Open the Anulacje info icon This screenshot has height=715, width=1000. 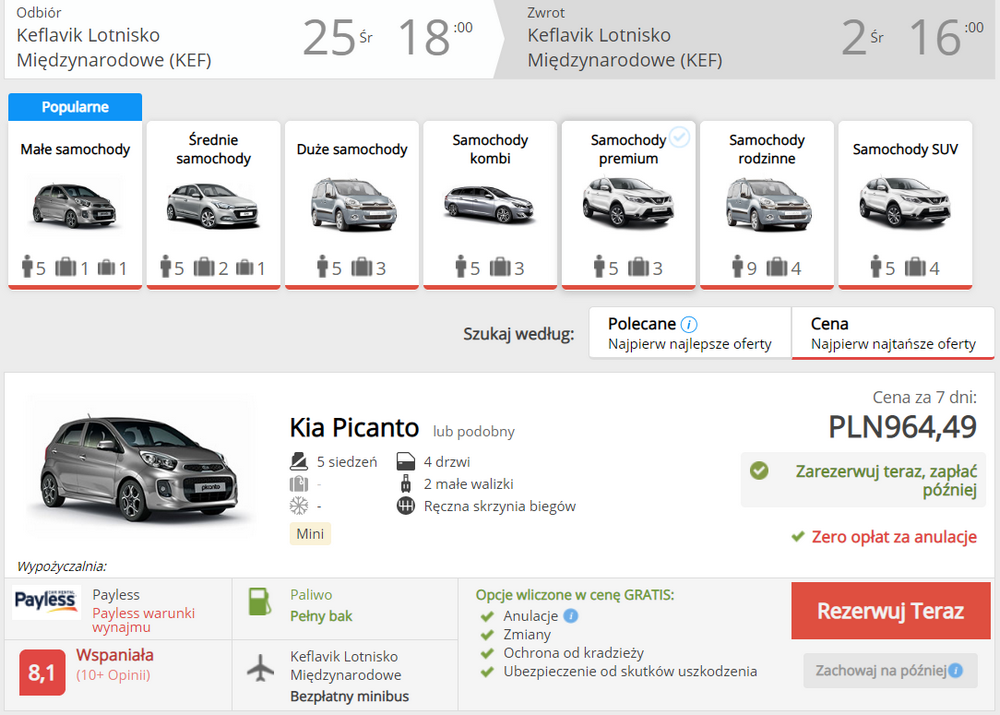tap(571, 616)
